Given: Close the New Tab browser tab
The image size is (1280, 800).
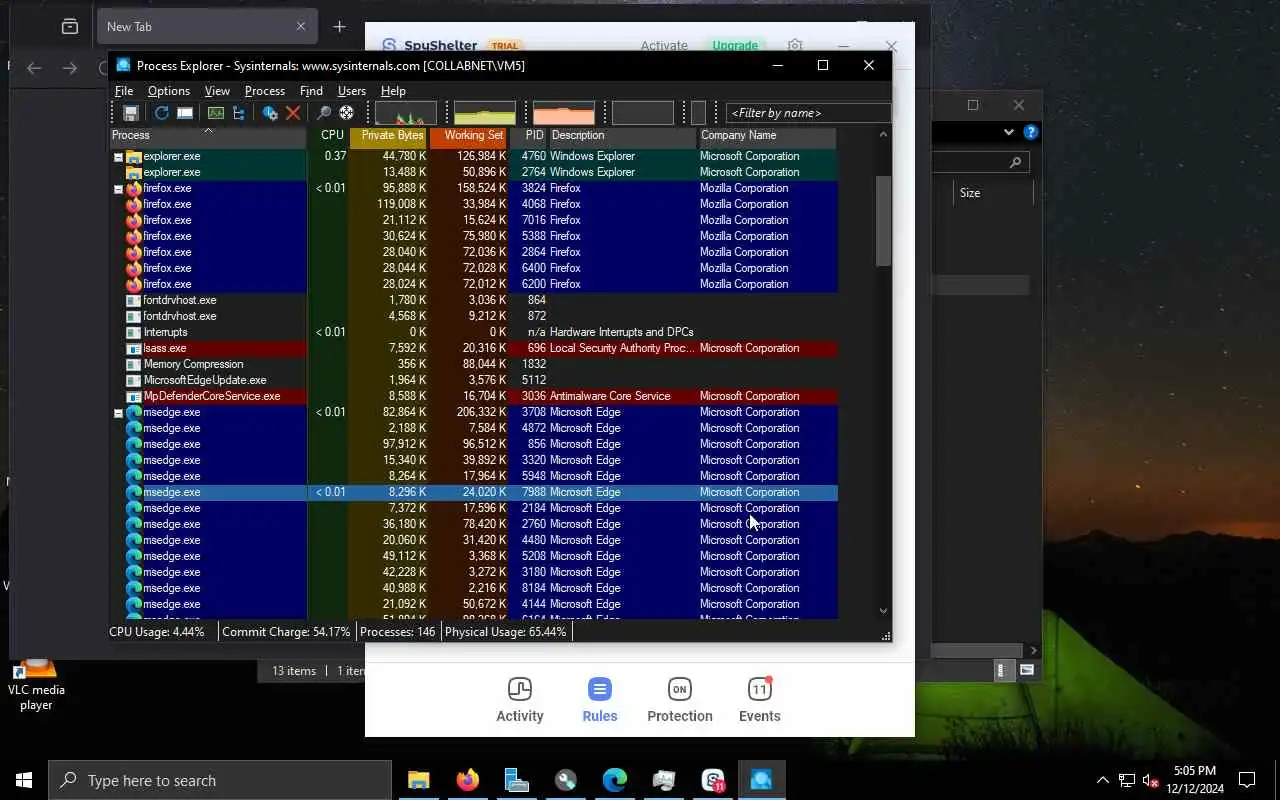Looking at the screenshot, I should pos(301,27).
